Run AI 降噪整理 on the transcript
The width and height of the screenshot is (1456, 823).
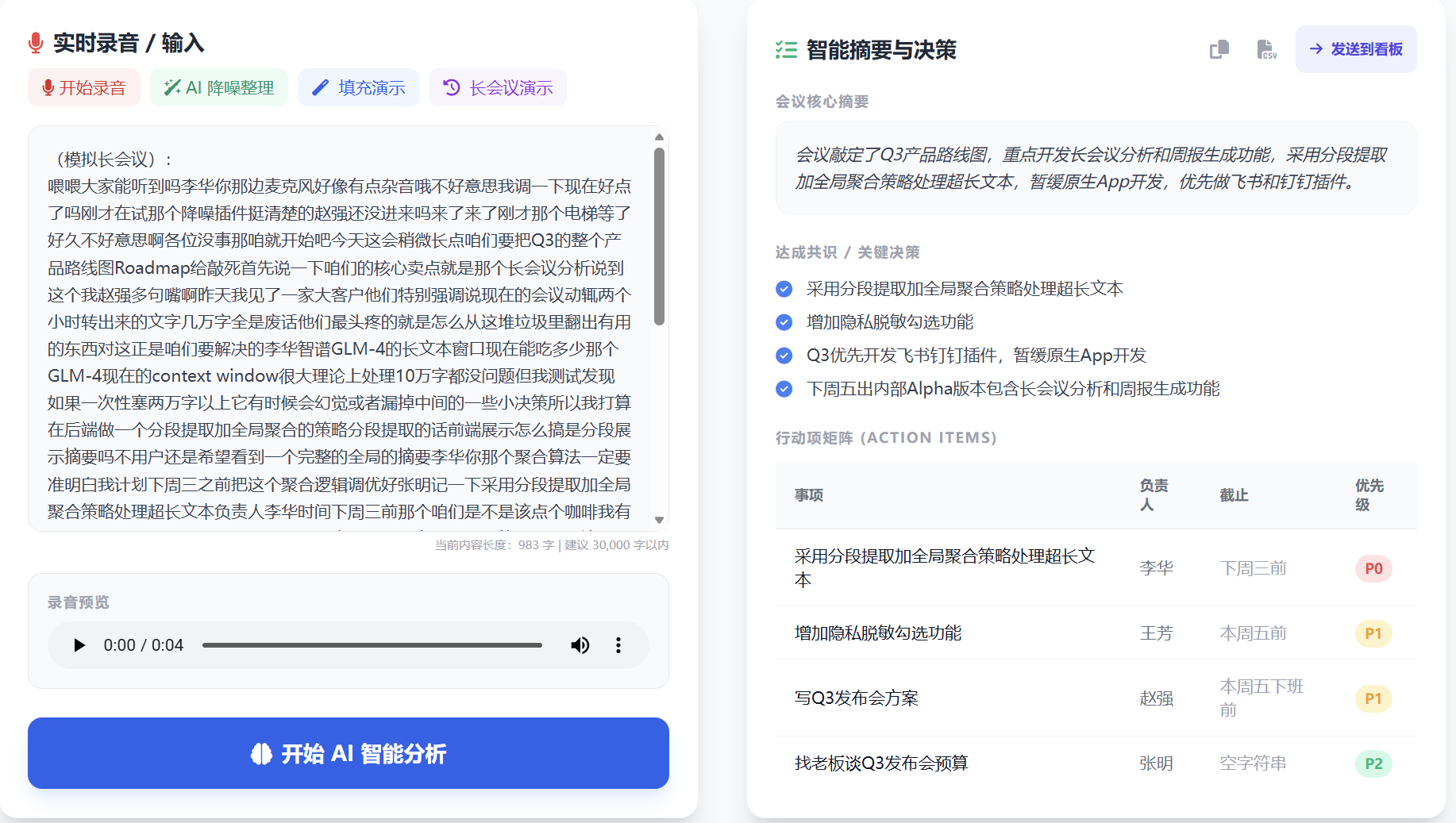click(219, 87)
